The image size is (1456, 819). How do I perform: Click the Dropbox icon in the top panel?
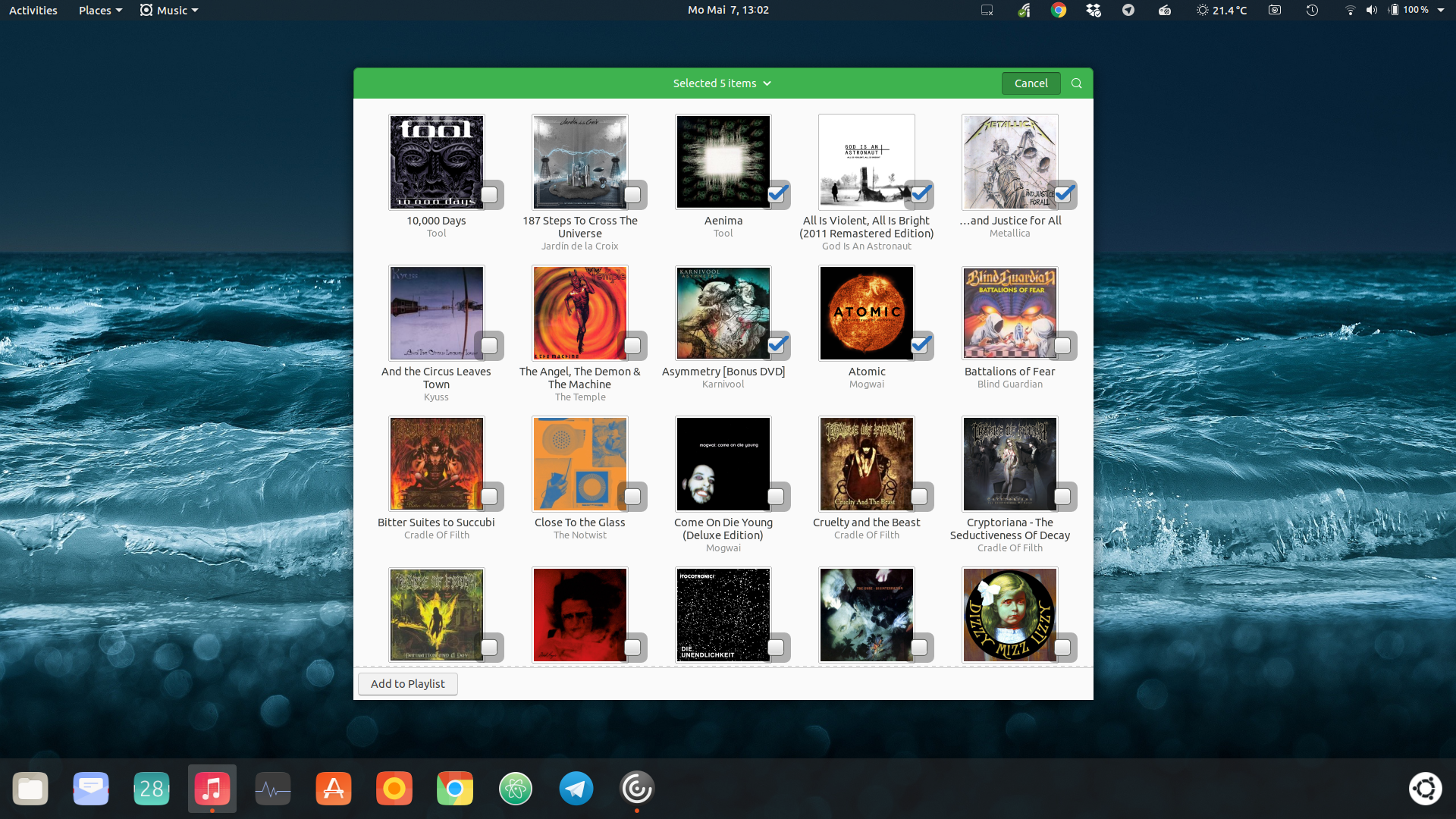pos(1093,10)
